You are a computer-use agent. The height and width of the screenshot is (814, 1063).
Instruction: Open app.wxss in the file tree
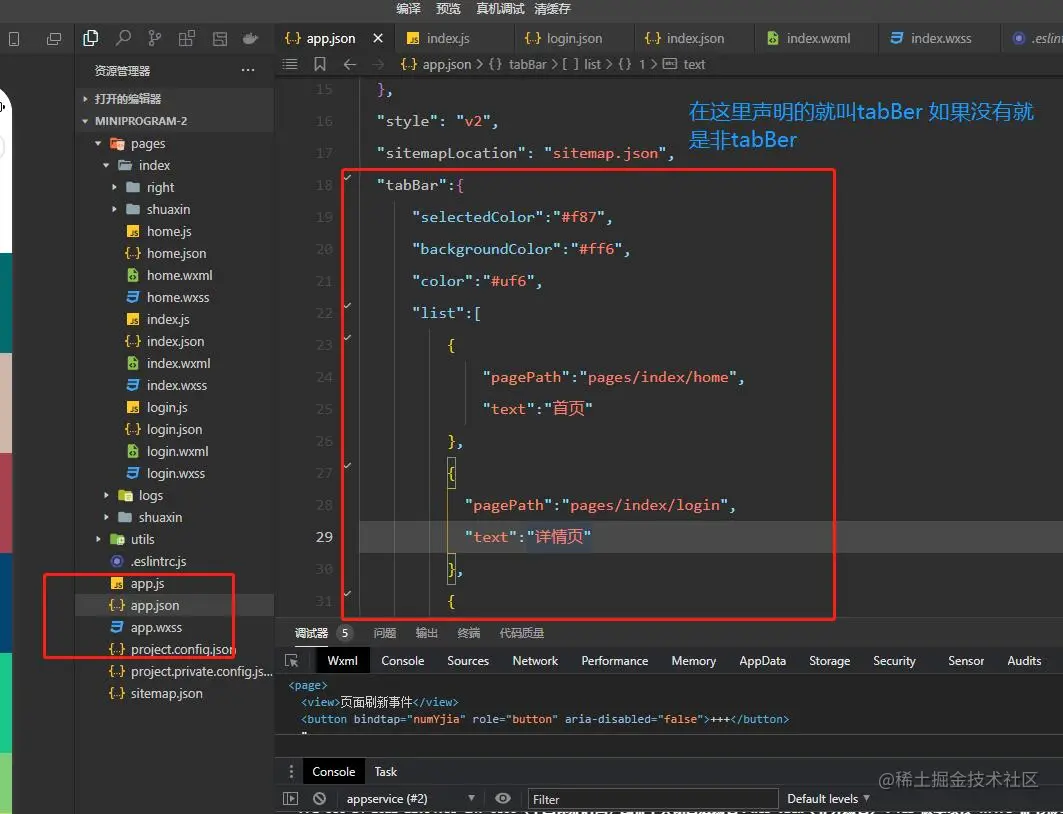(156, 627)
